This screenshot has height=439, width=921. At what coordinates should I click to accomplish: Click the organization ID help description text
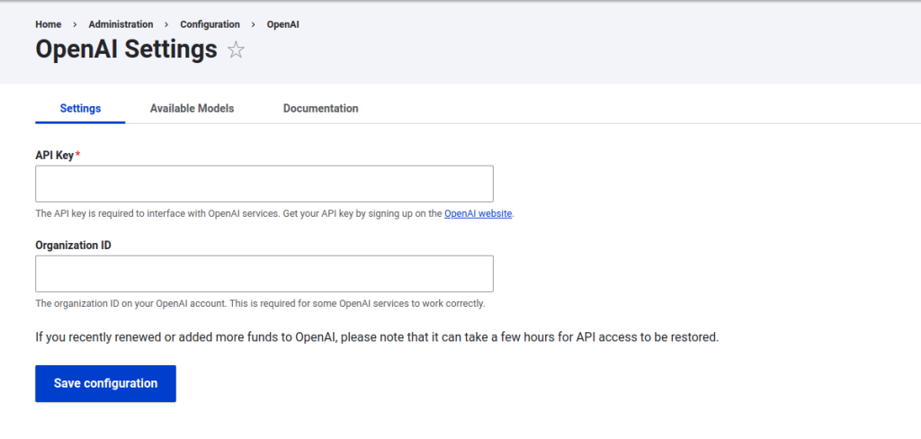[x=260, y=304]
